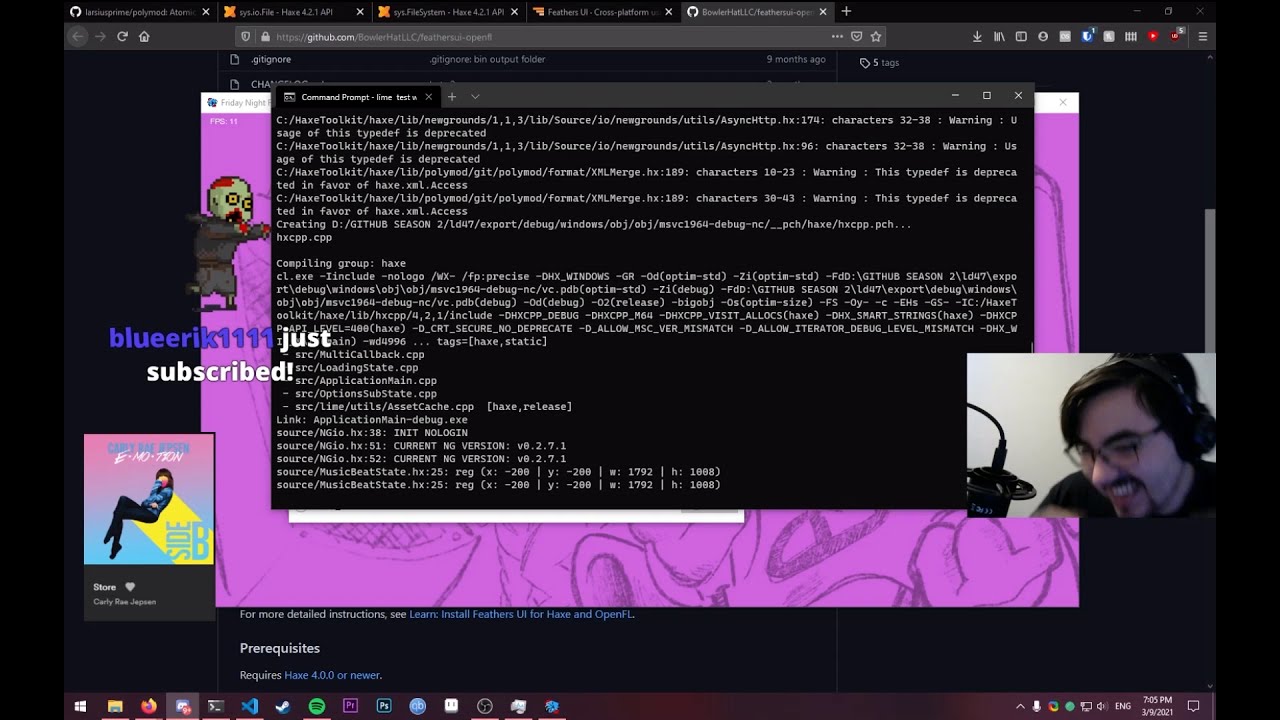Open Learn: Install Feathers UI link
The width and height of the screenshot is (1280, 720).
click(x=521, y=614)
